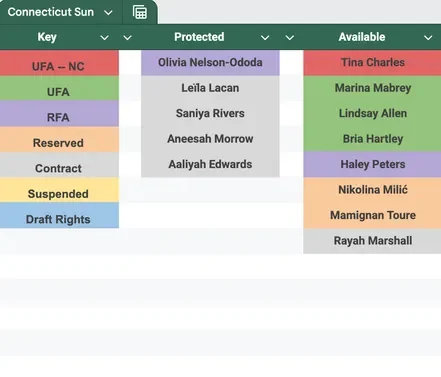441x377 pixels.
Task: Click the Protected column header
Action: tap(199, 37)
